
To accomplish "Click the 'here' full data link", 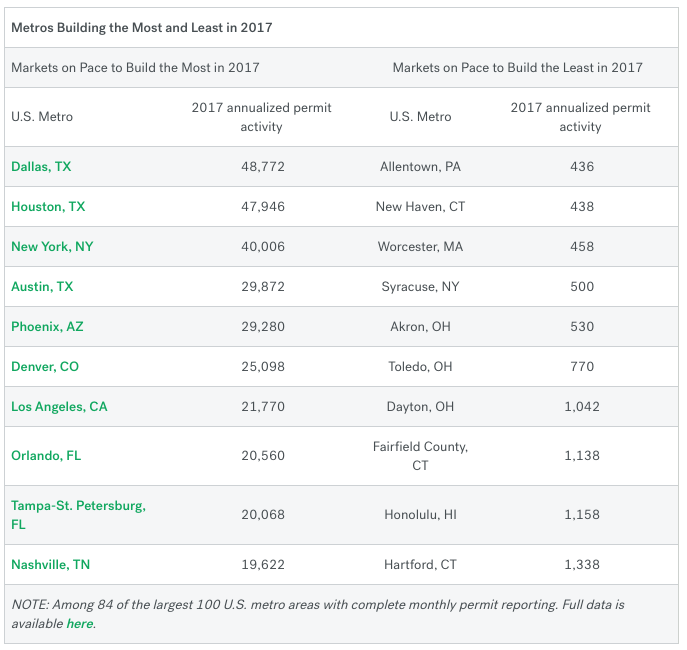I will click(80, 624).
